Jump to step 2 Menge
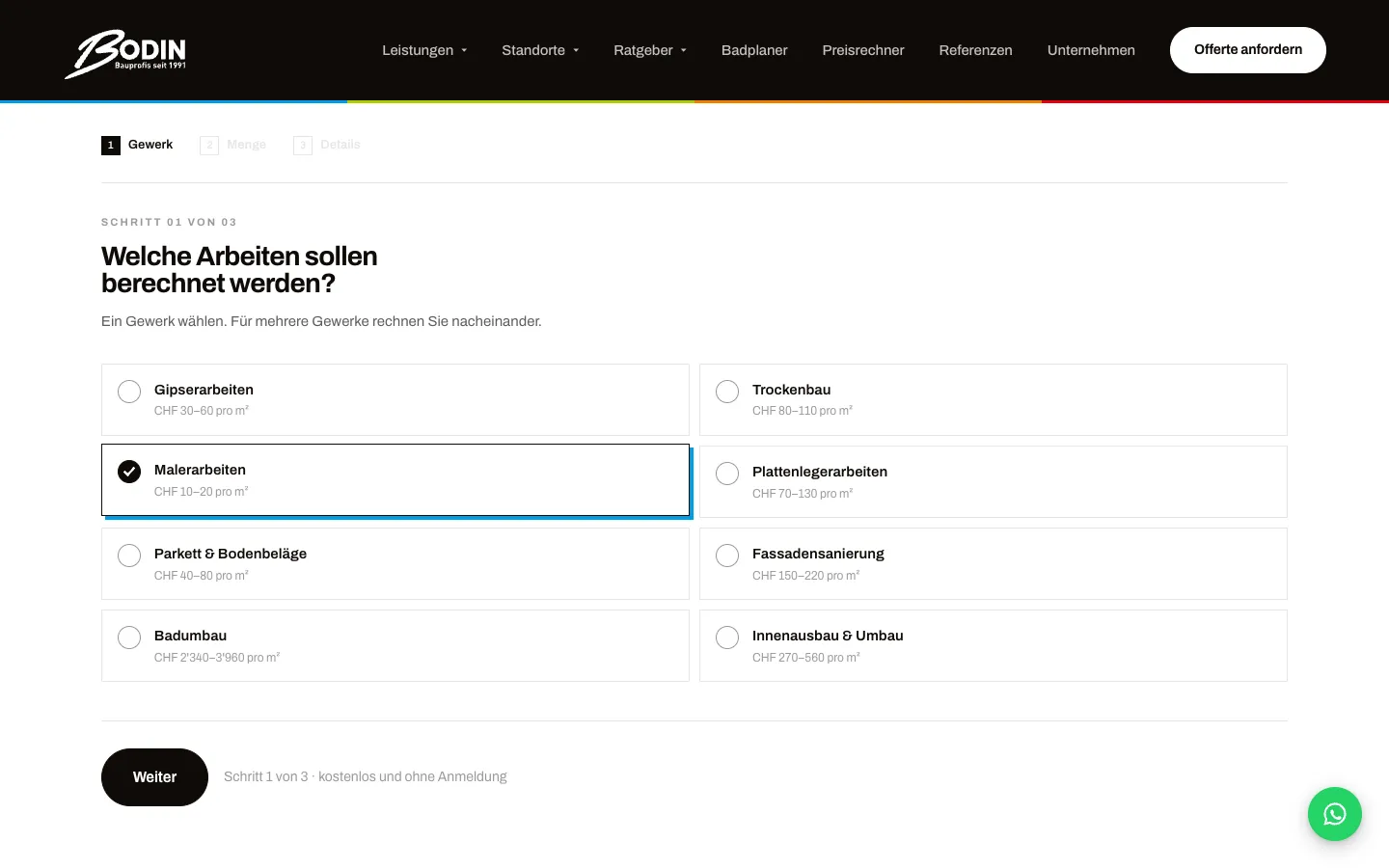The image size is (1389, 868). tap(232, 145)
